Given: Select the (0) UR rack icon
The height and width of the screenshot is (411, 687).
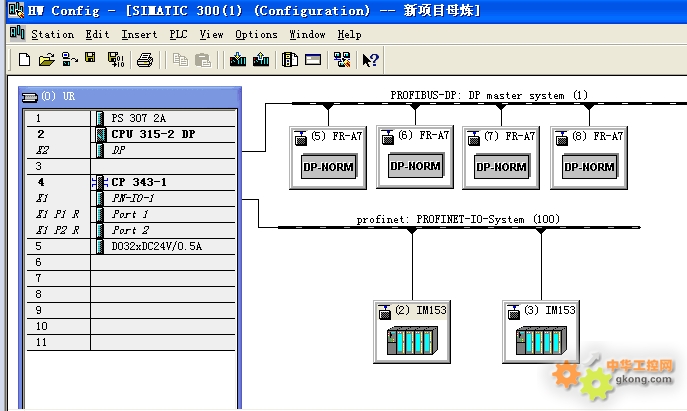Looking at the screenshot, I should [x=30, y=97].
